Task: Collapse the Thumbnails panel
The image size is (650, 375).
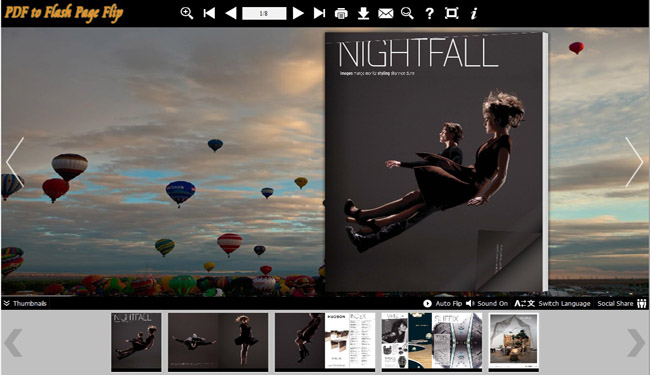Action: [x=25, y=303]
